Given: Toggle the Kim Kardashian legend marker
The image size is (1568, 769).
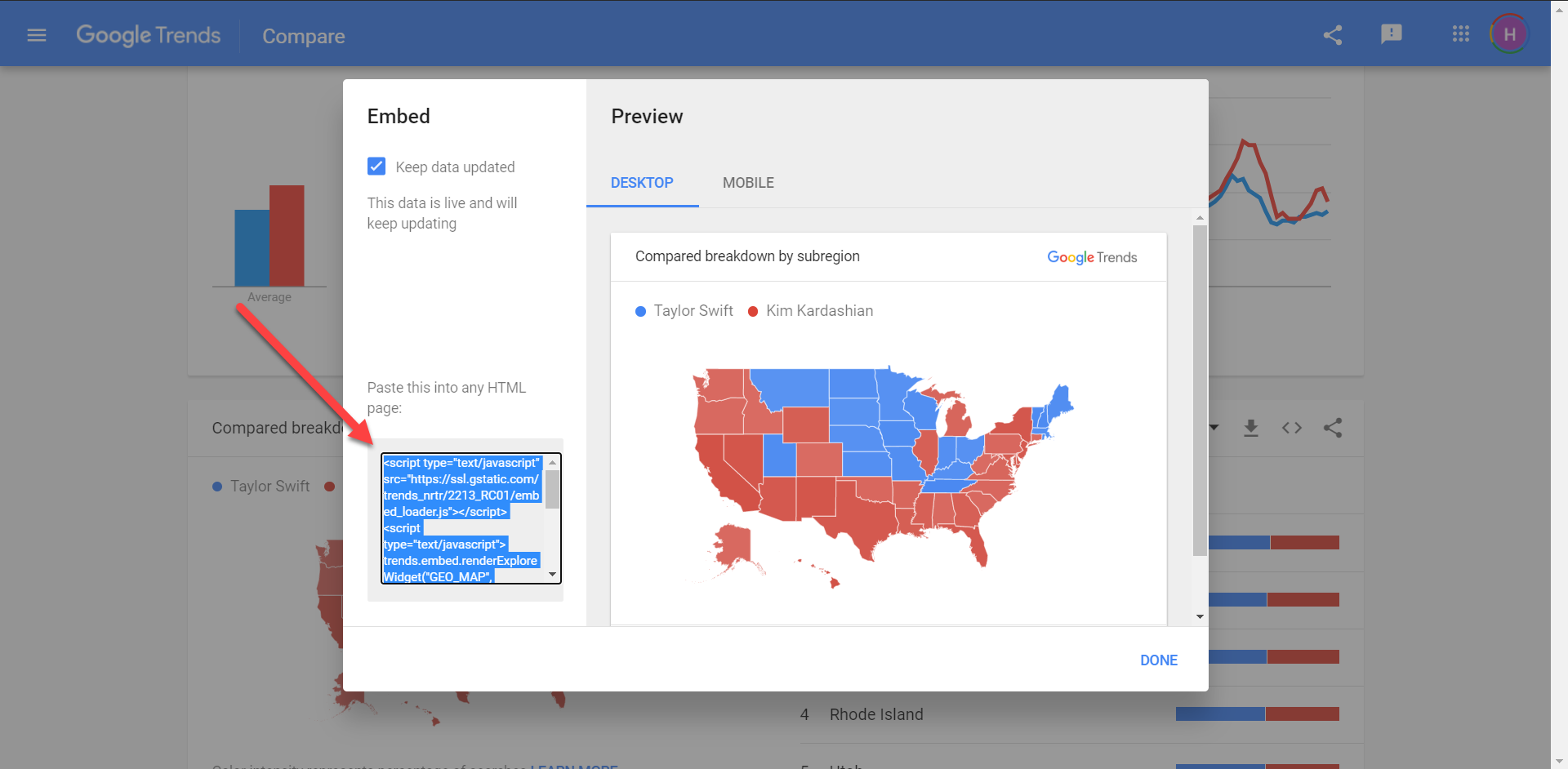Looking at the screenshot, I should pyautogui.click(x=753, y=311).
